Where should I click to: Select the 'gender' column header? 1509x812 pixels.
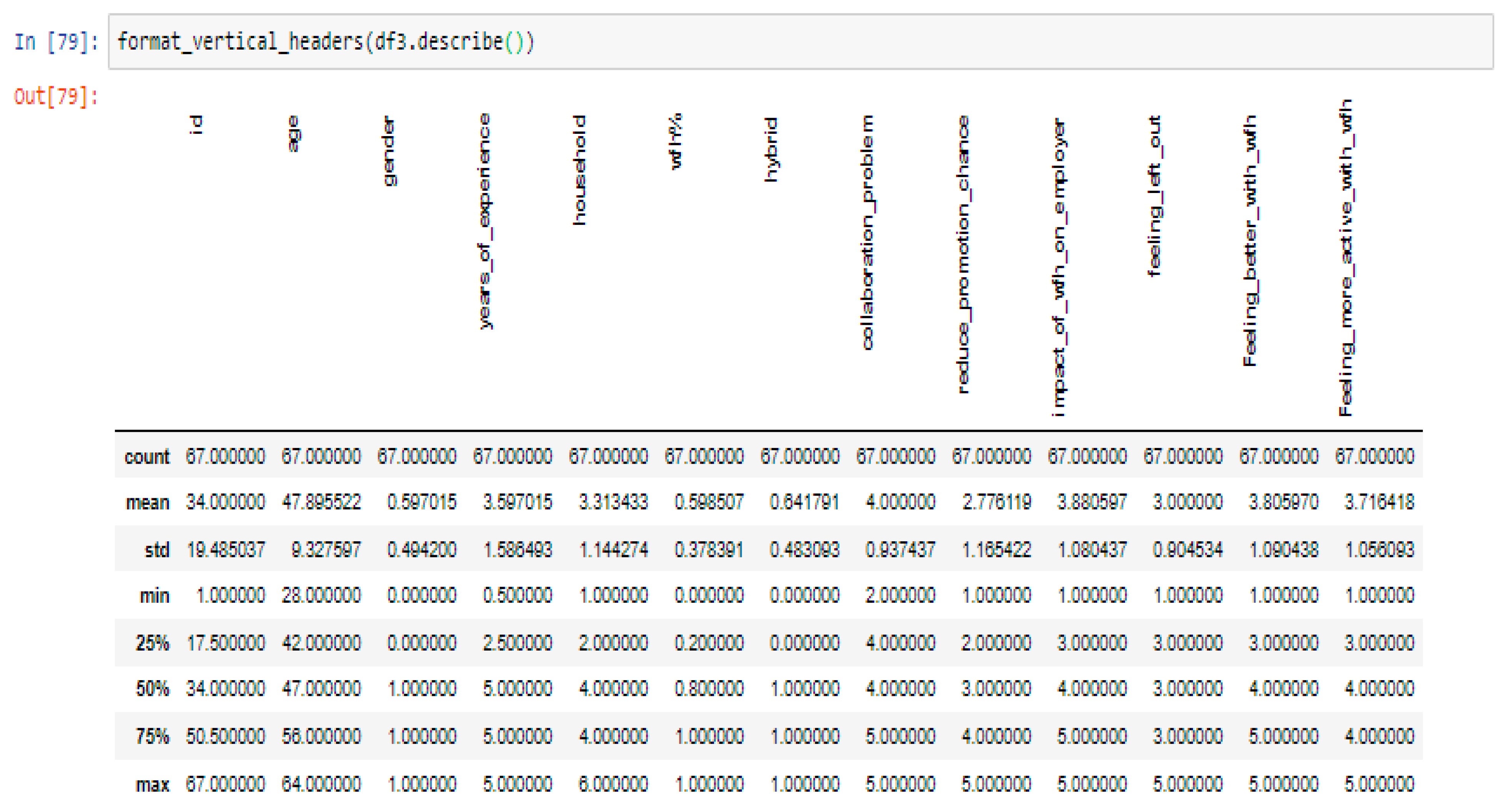pyautogui.click(x=389, y=151)
